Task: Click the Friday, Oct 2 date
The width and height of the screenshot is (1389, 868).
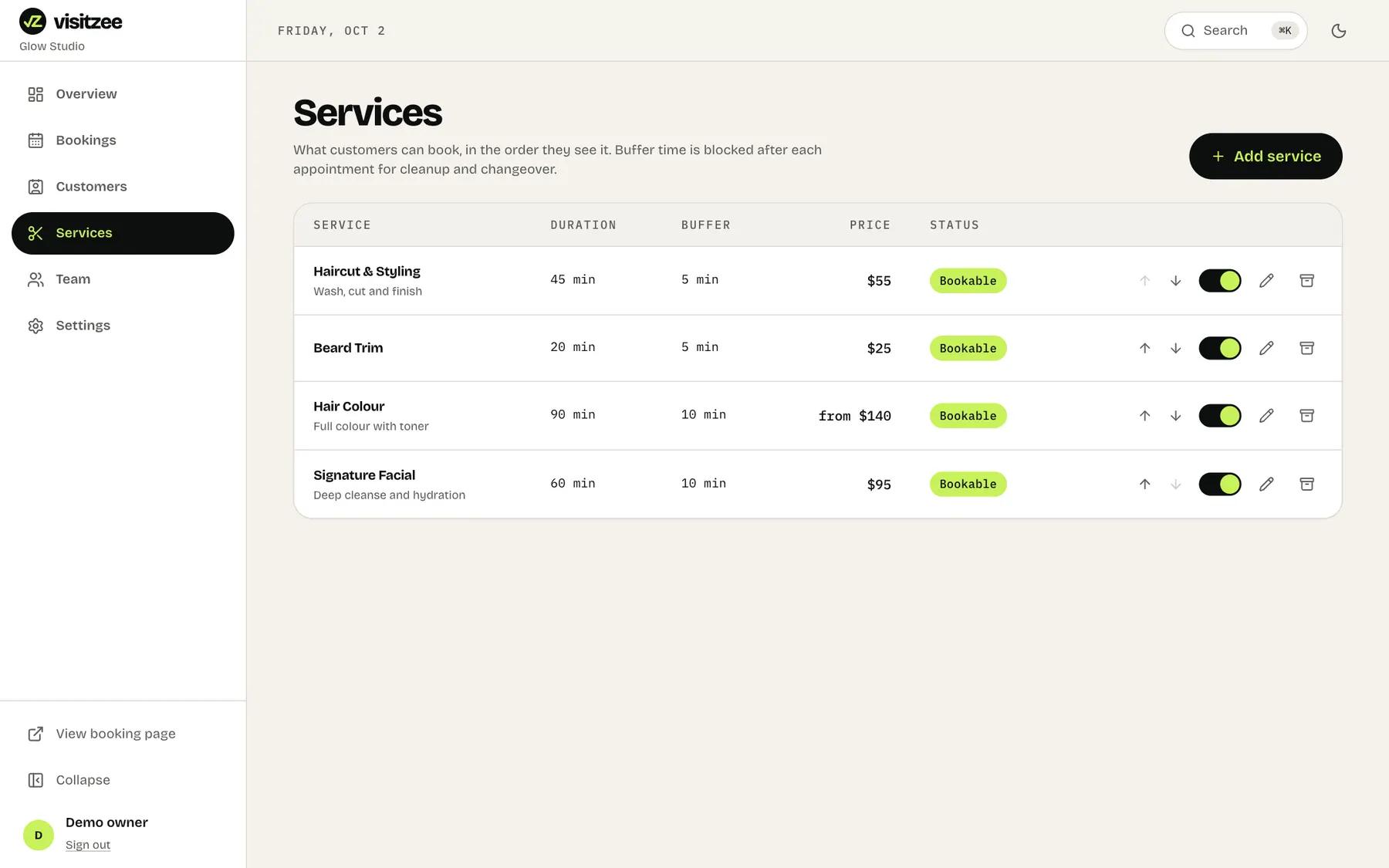Action: [331, 31]
